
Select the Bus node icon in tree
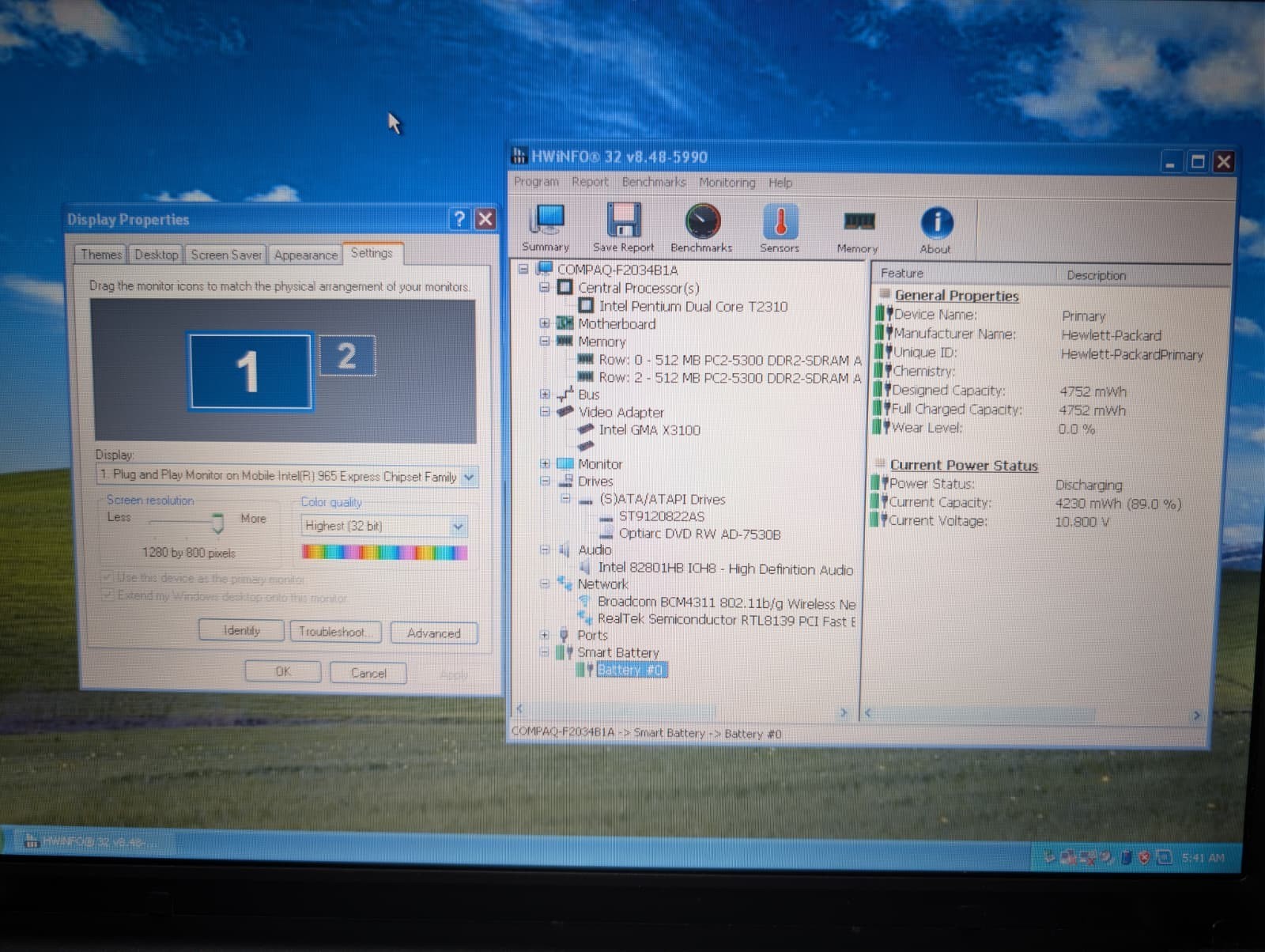pos(565,393)
